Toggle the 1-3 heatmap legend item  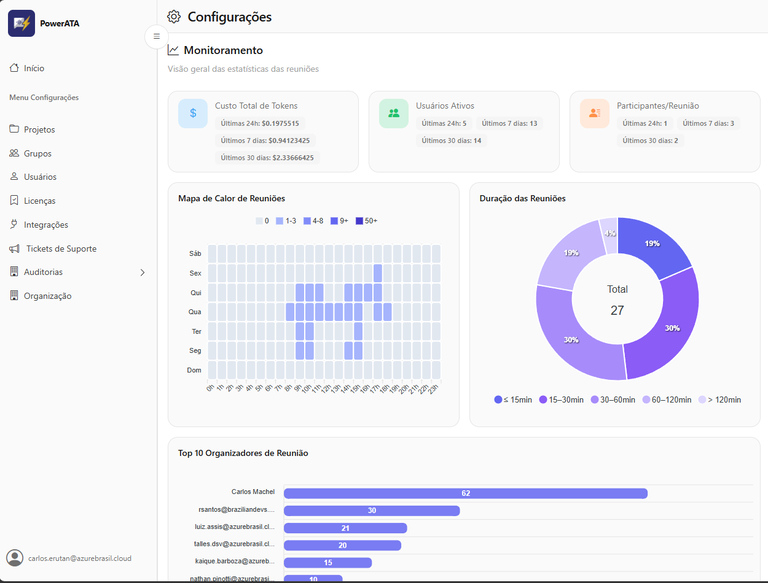[x=286, y=221]
